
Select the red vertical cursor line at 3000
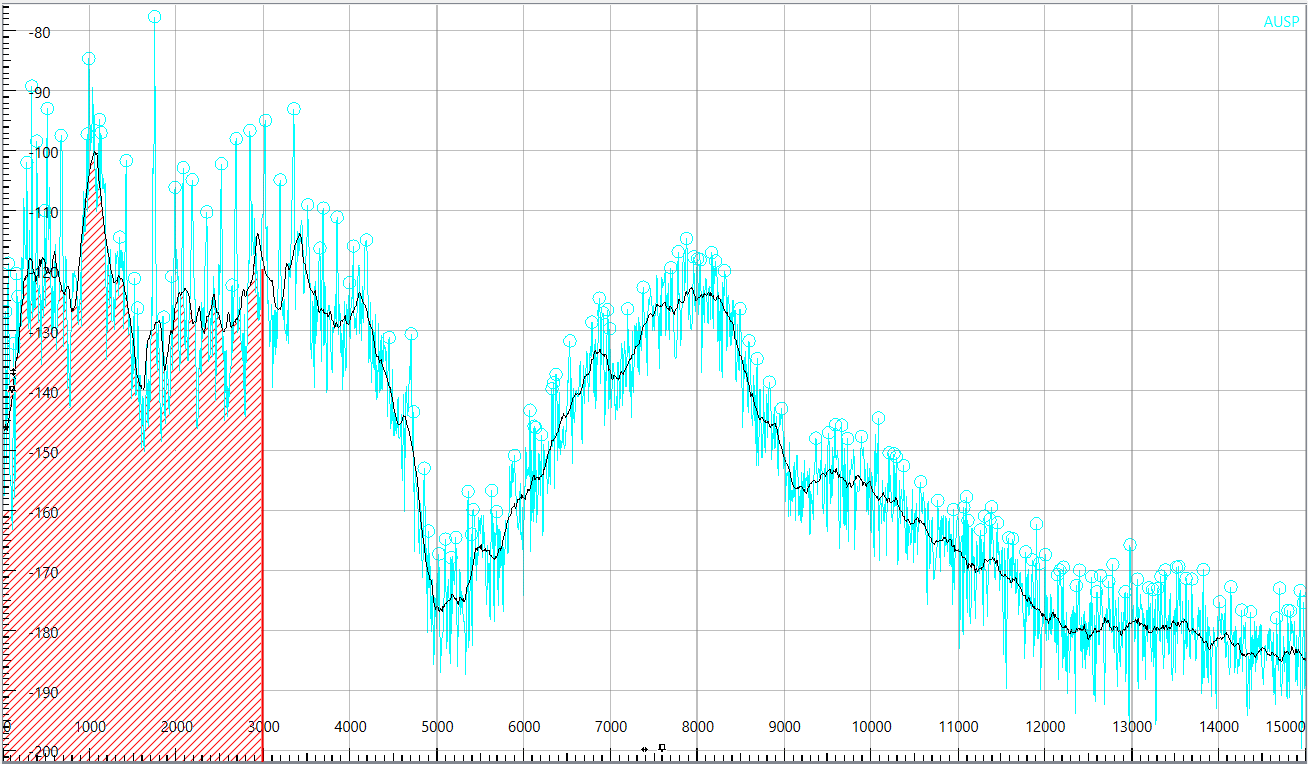point(263,500)
